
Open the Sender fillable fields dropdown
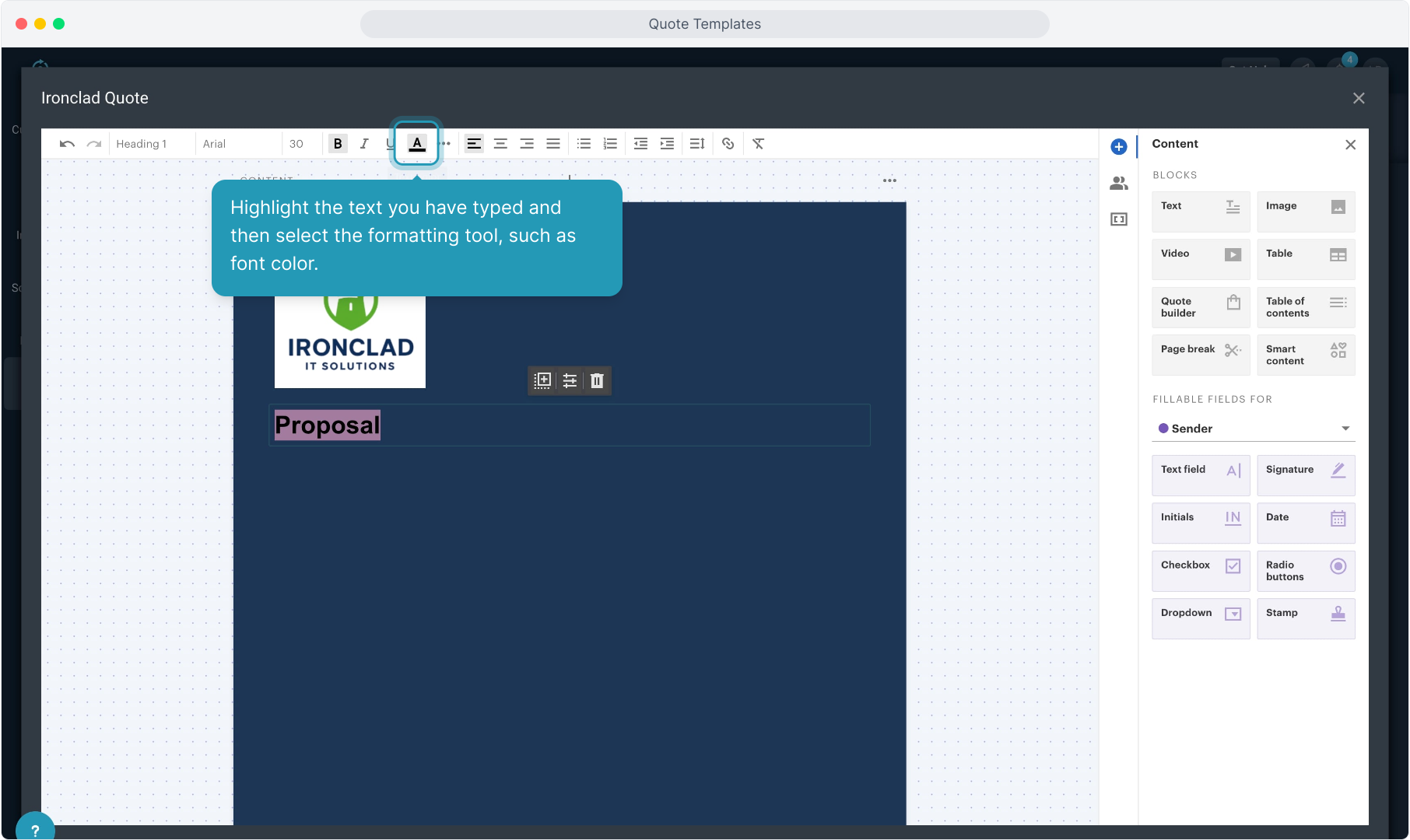click(1254, 429)
